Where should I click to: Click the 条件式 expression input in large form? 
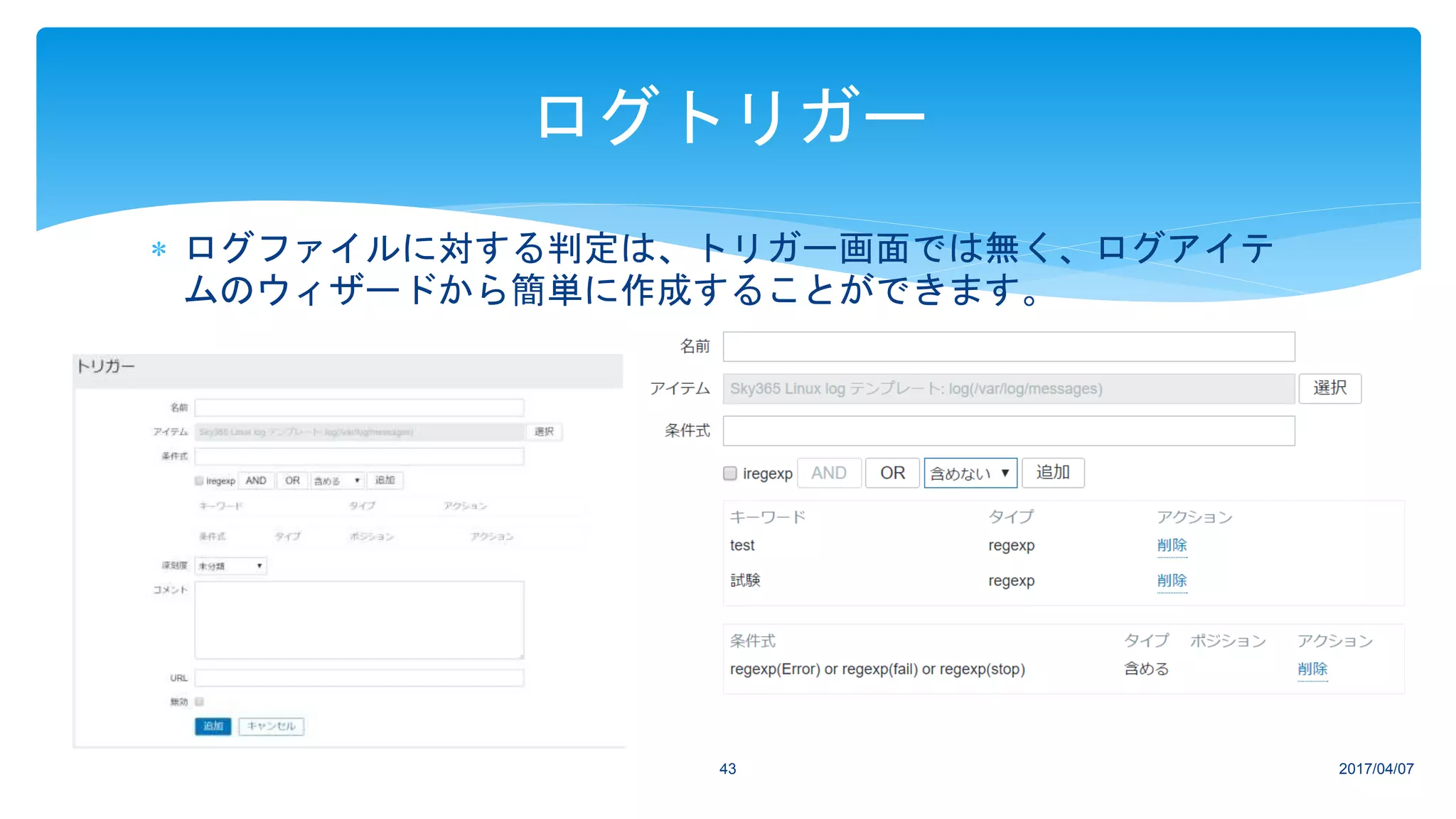click(x=1008, y=431)
